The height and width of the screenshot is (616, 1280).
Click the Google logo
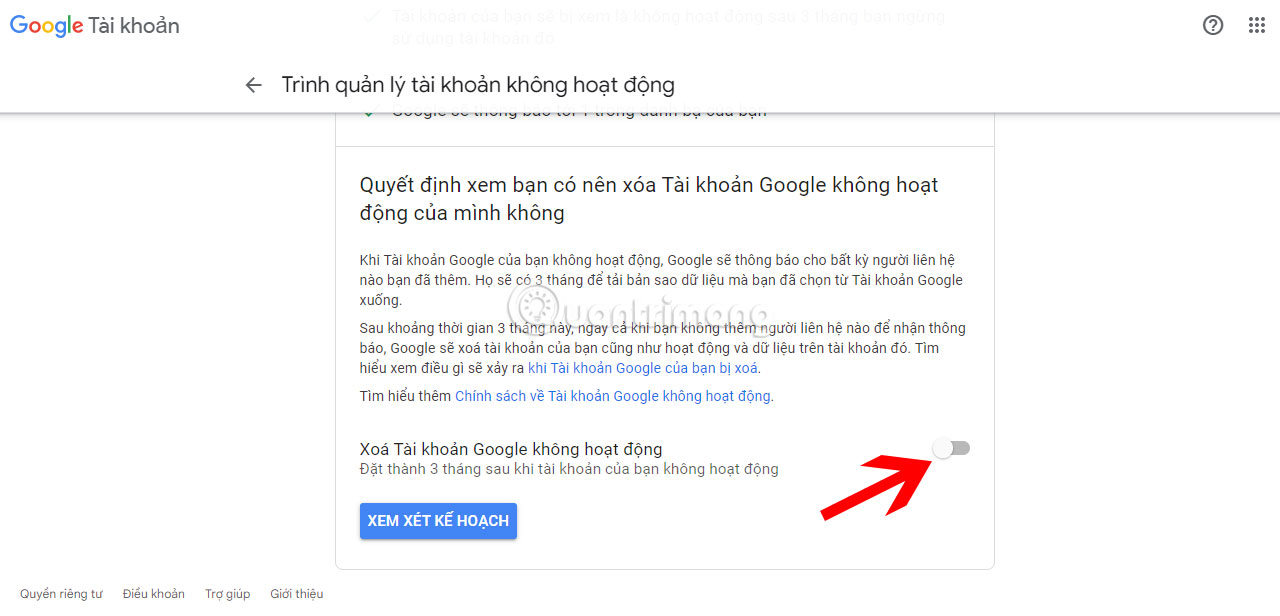(x=47, y=26)
